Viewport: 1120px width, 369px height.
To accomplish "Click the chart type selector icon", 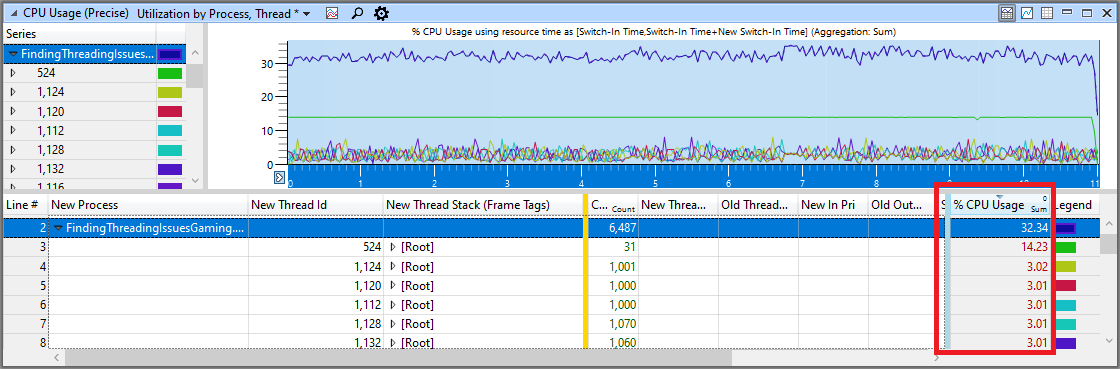I will [332, 13].
